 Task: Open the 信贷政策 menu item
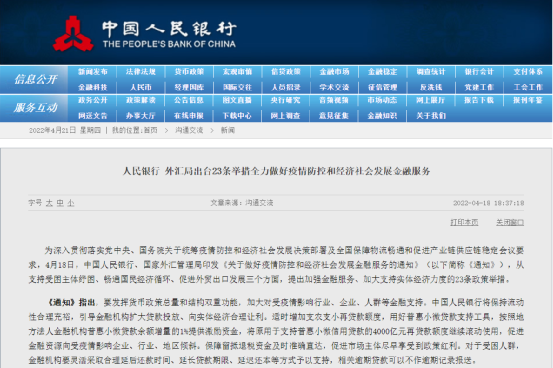(x=286, y=72)
